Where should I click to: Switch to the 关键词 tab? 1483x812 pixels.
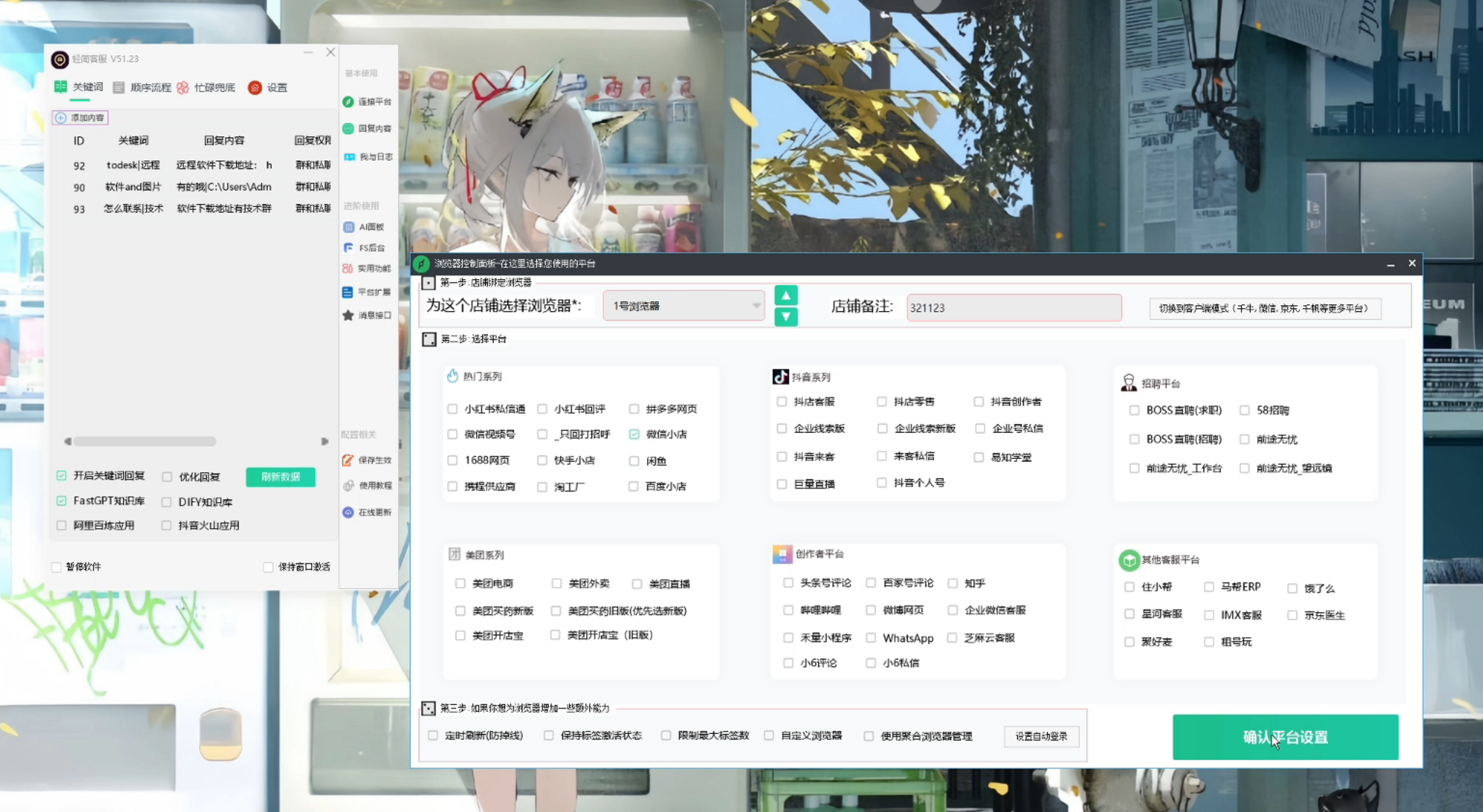(79, 87)
